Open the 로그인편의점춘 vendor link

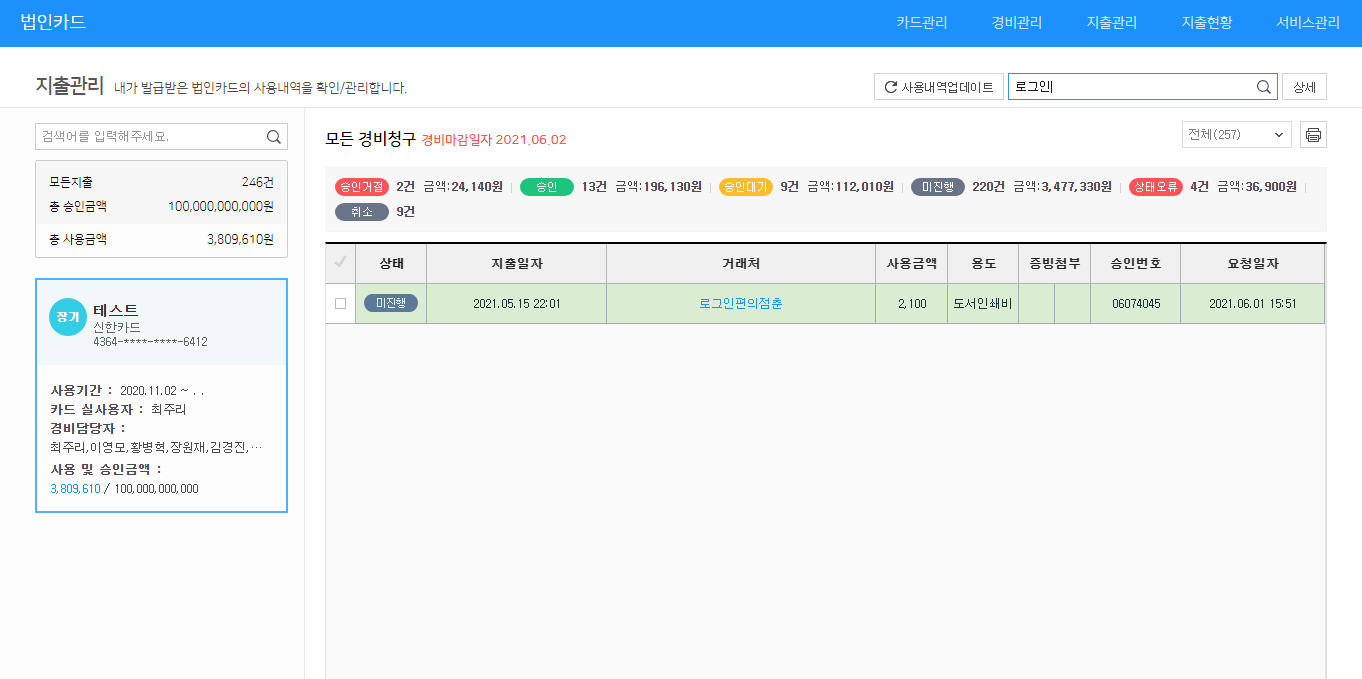(x=740, y=303)
